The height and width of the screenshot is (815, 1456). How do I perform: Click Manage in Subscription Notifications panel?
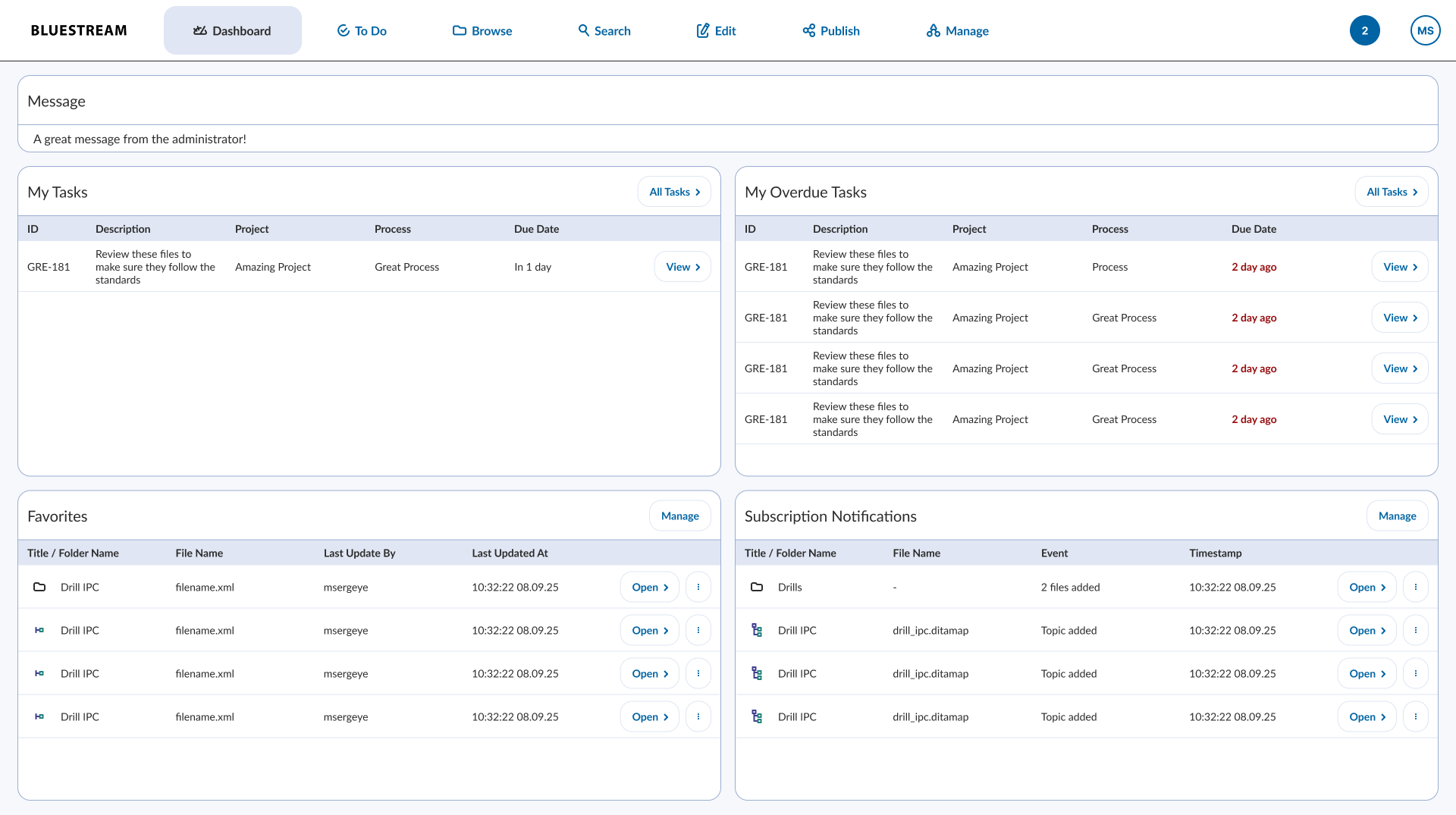[1398, 516]
